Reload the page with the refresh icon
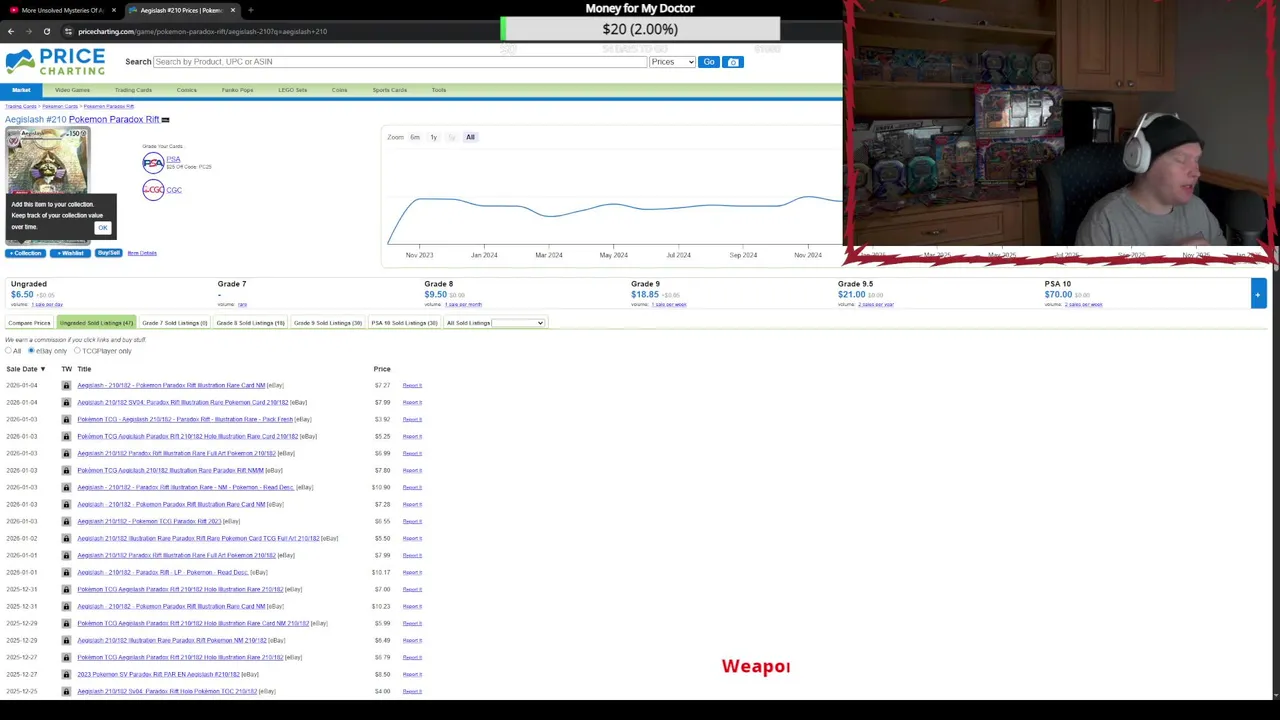 click(46, 31)
